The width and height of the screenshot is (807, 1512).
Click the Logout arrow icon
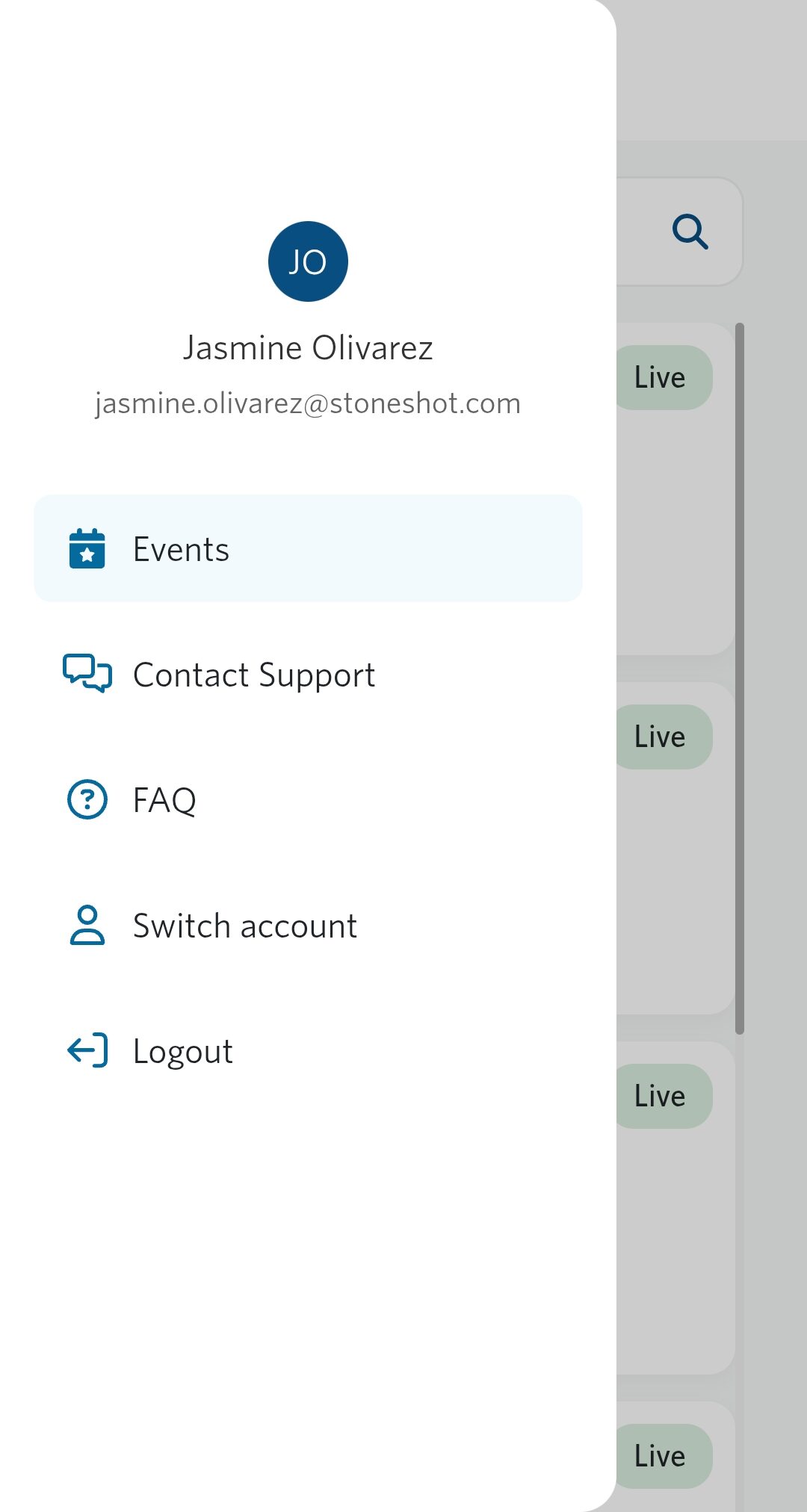coord(87,1050)
